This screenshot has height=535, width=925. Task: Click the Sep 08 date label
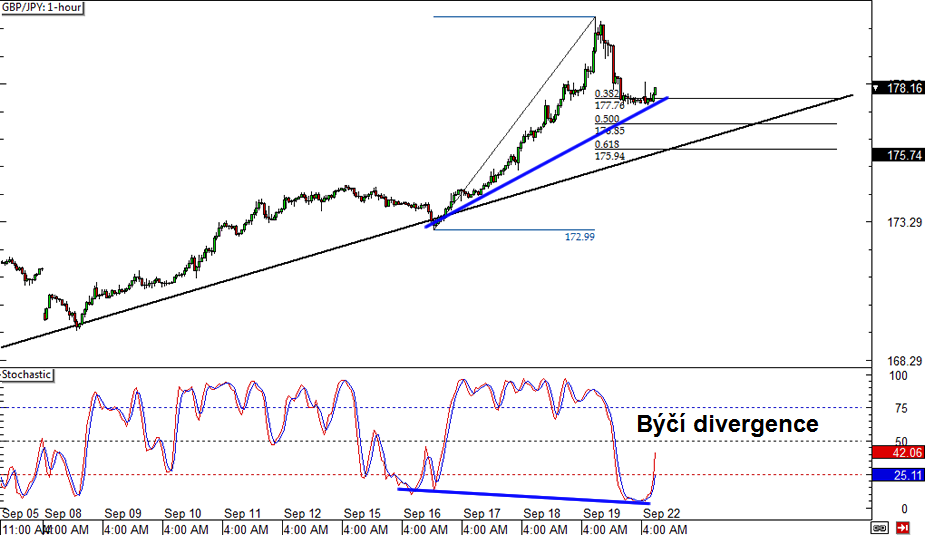(x=63, y=514)
